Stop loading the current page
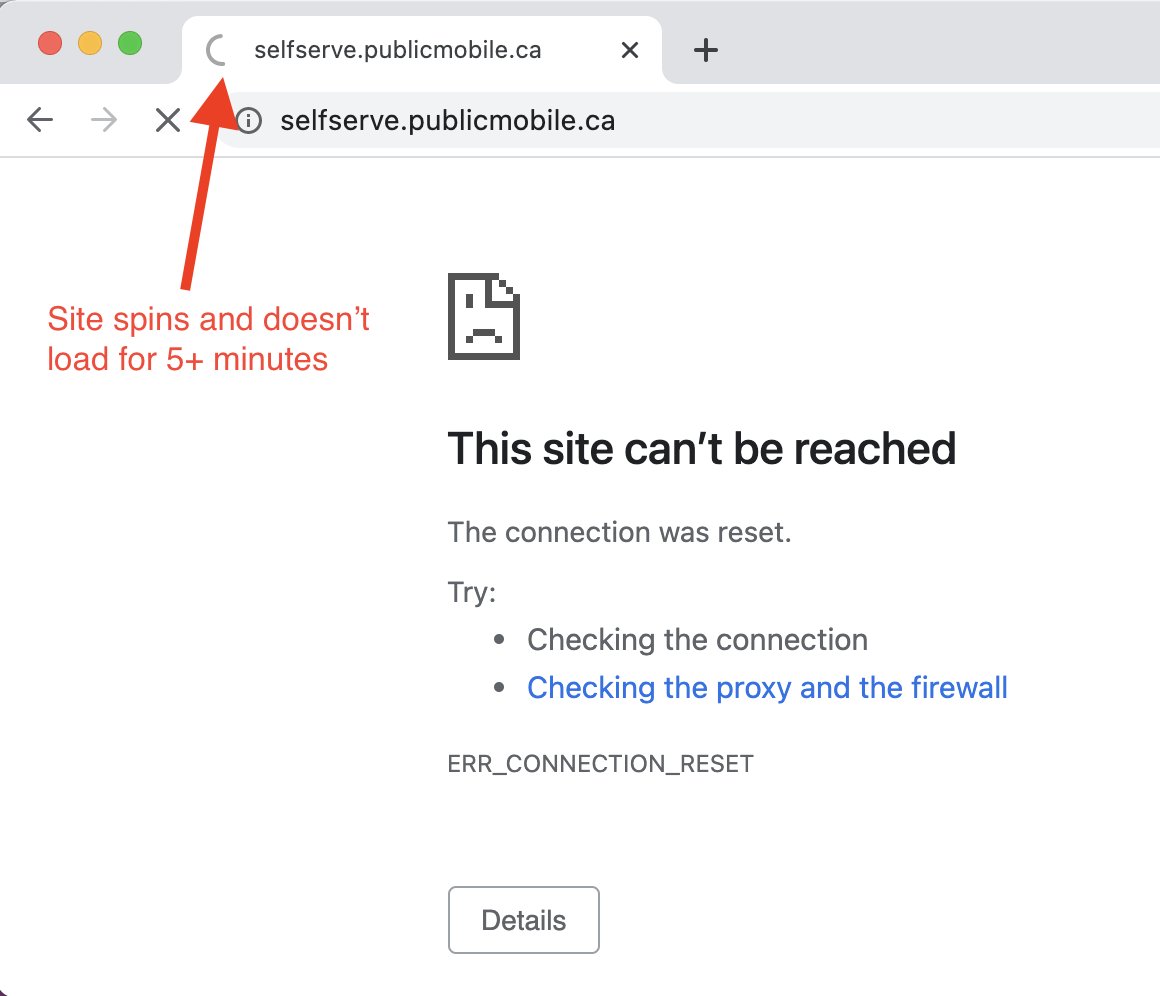The image size is (1160, 996). tap(167, 121)
